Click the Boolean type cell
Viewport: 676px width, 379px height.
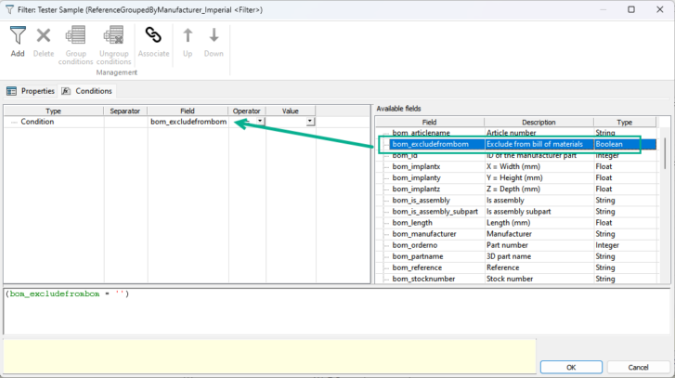pyautogui.click(x=625, y=144)
